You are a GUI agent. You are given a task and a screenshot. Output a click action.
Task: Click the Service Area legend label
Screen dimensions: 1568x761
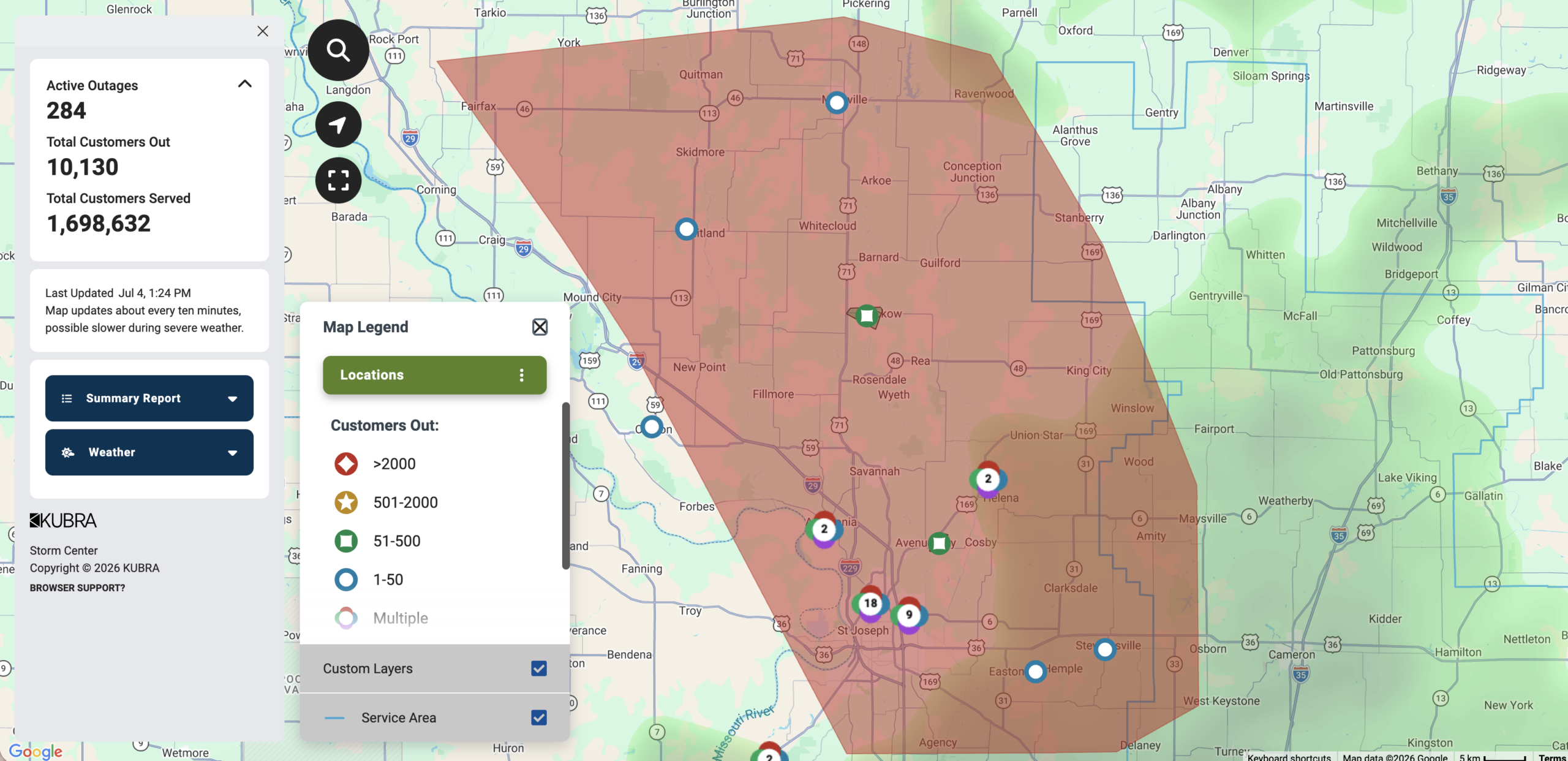click(399, 717)
